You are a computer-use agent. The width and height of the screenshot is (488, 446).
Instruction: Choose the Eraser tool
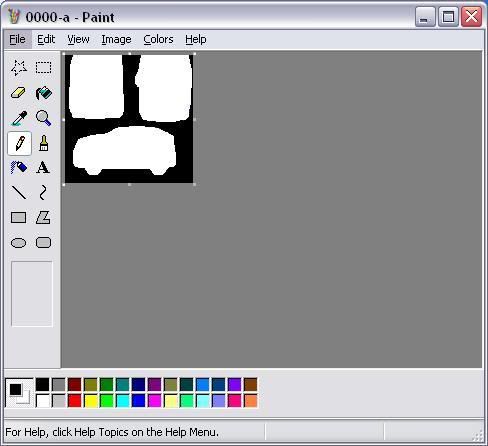pos(19,93)
